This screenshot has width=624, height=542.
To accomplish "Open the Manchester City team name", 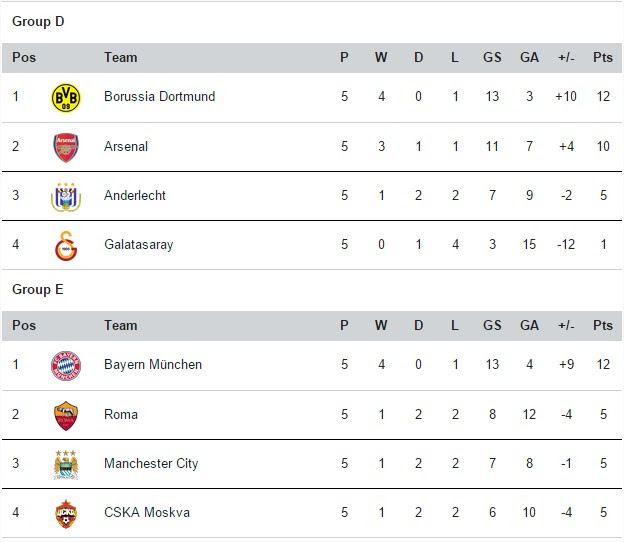I will click(151, 464).
